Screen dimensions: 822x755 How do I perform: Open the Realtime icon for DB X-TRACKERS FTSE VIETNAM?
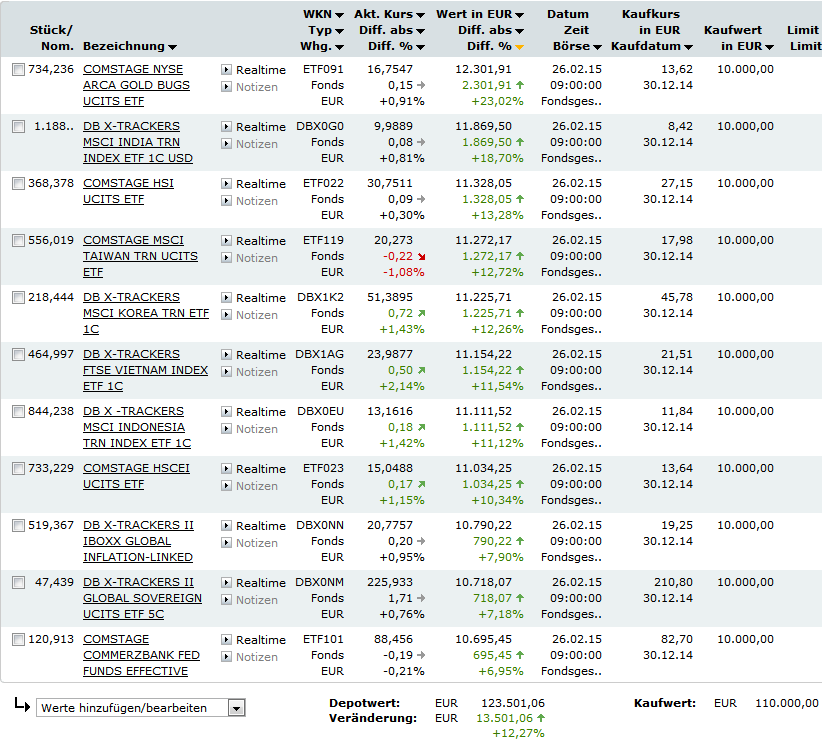[x=226, y=355]
